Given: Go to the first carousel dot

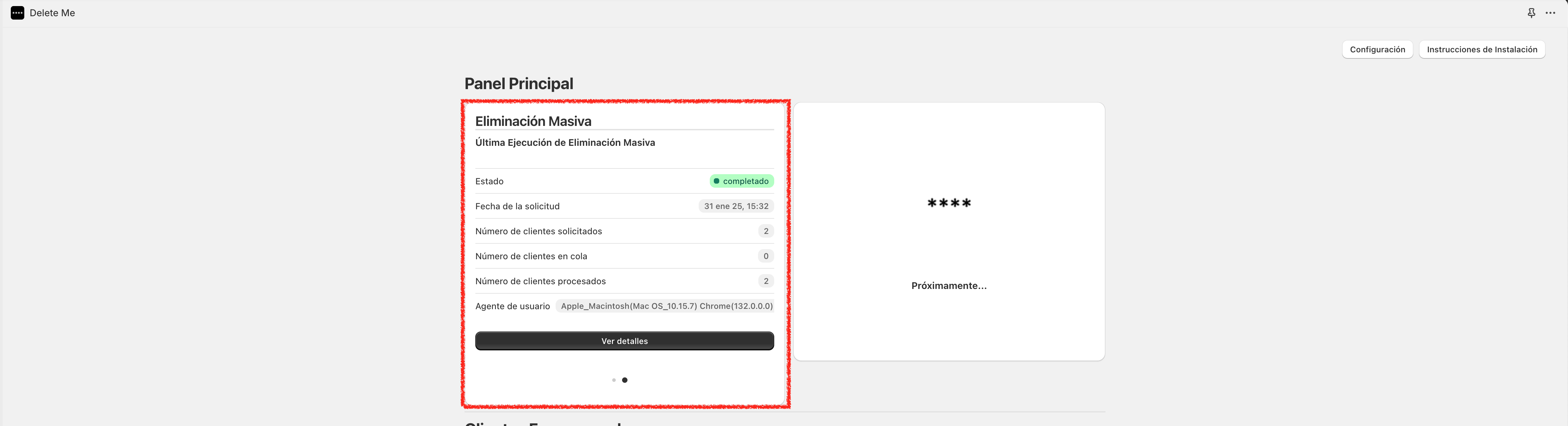Looking at the screenshot, I should (614, 380).
